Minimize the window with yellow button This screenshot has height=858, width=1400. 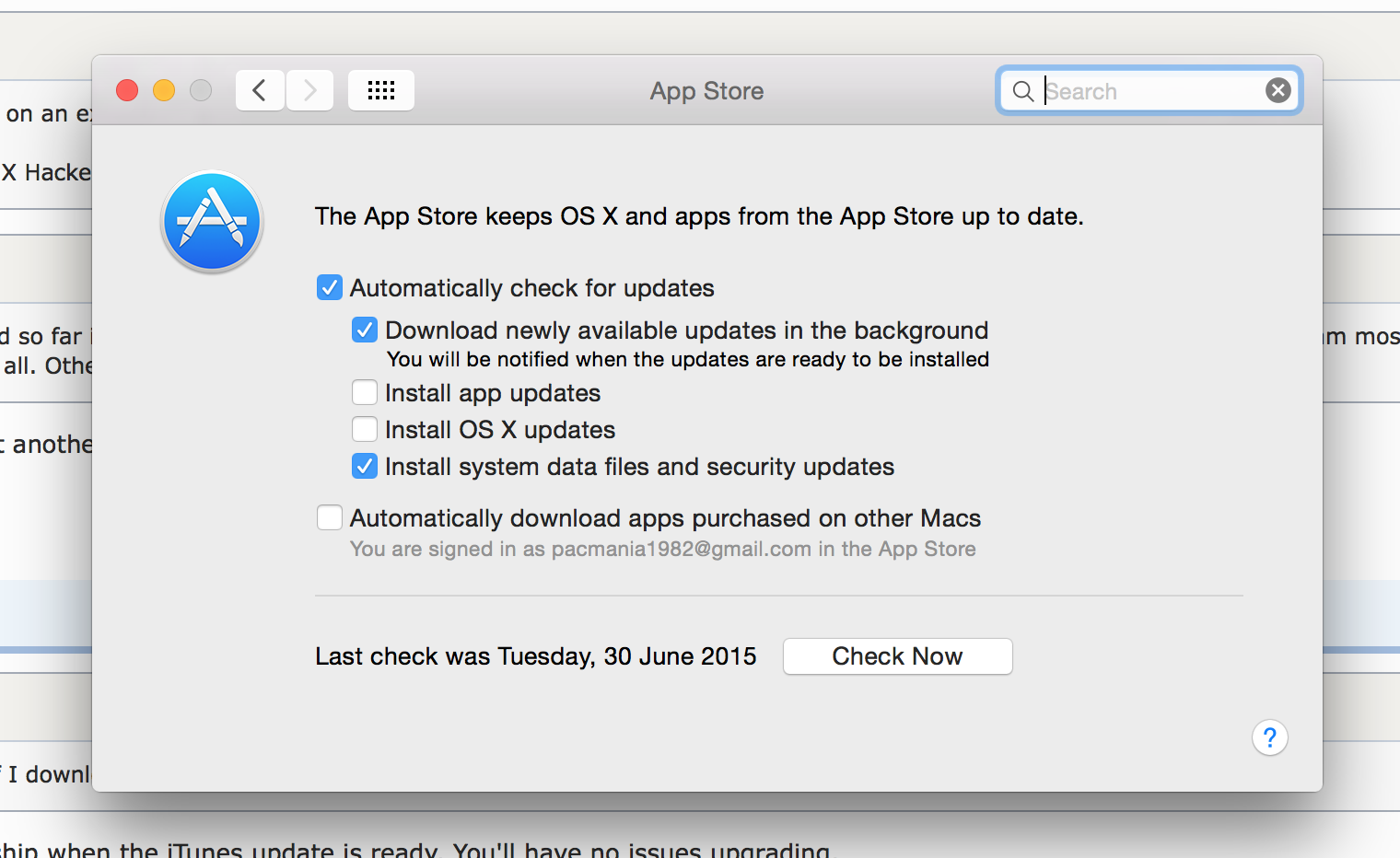pyautogui.click(x=164, y=90)
